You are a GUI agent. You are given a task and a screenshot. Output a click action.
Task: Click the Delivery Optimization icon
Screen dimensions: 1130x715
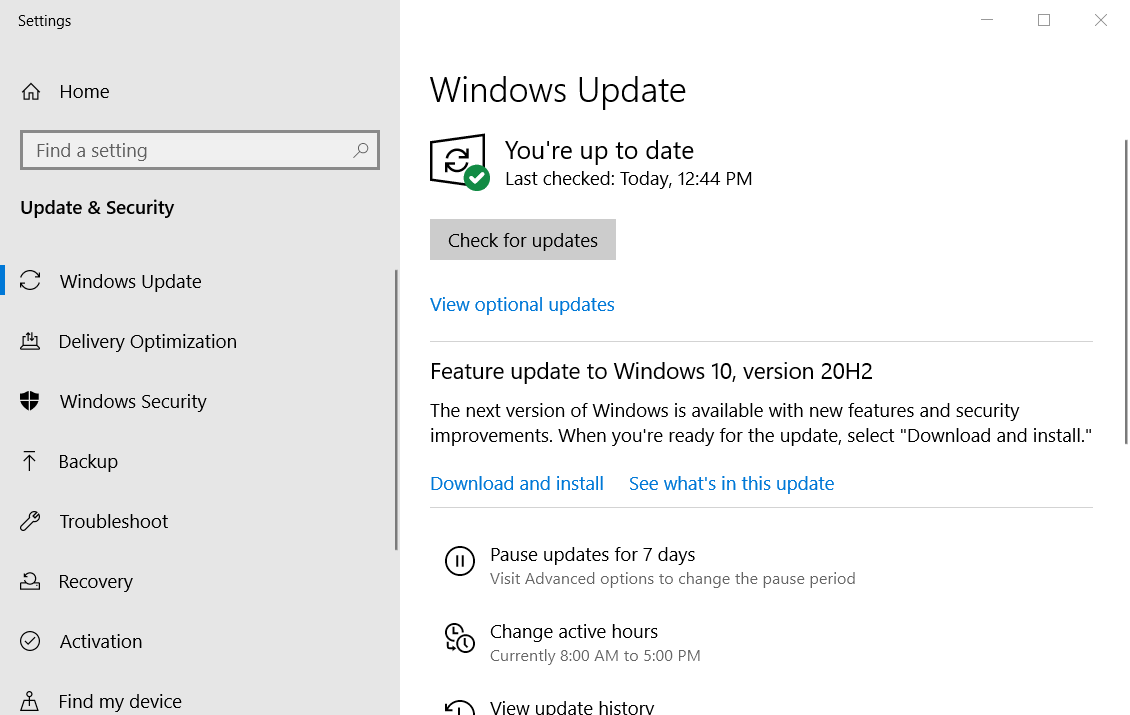click(30, 341)
